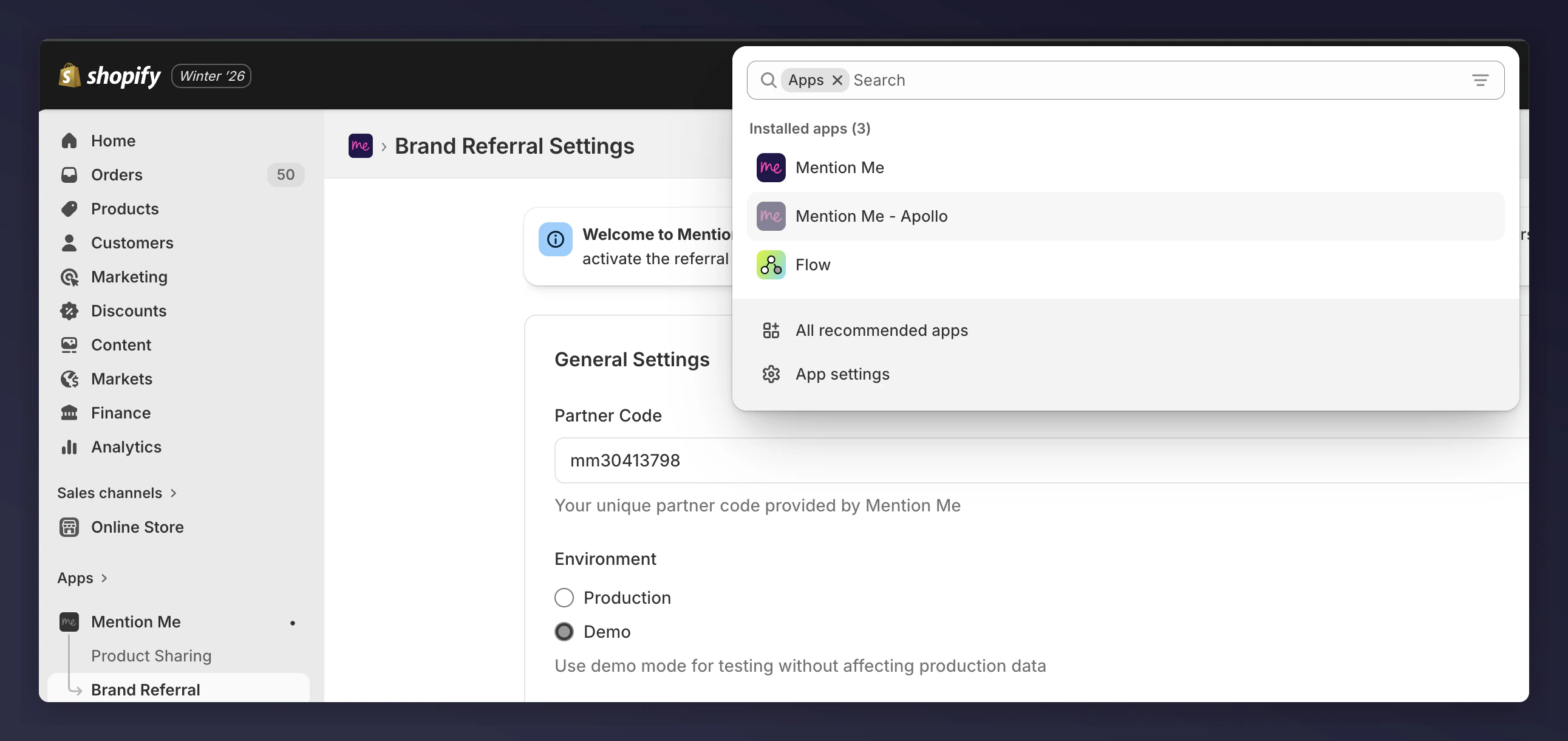Image resolution: width=1568 pixels, height=741 pixels.
Task: Click the Markets globe icon
Action: click(x=69, y=380)
